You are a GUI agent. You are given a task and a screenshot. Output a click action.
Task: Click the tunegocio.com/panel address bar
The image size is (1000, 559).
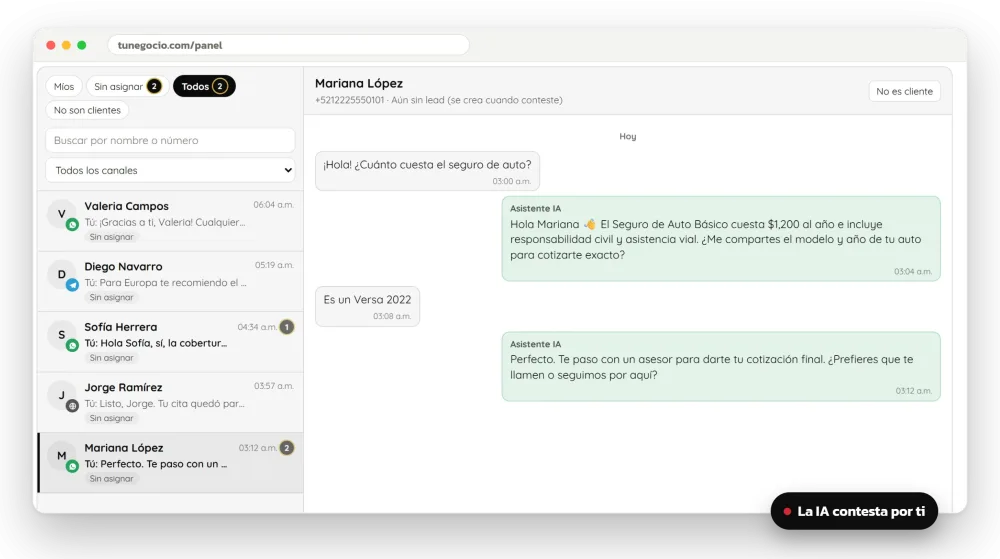click(x=288, y=45)
